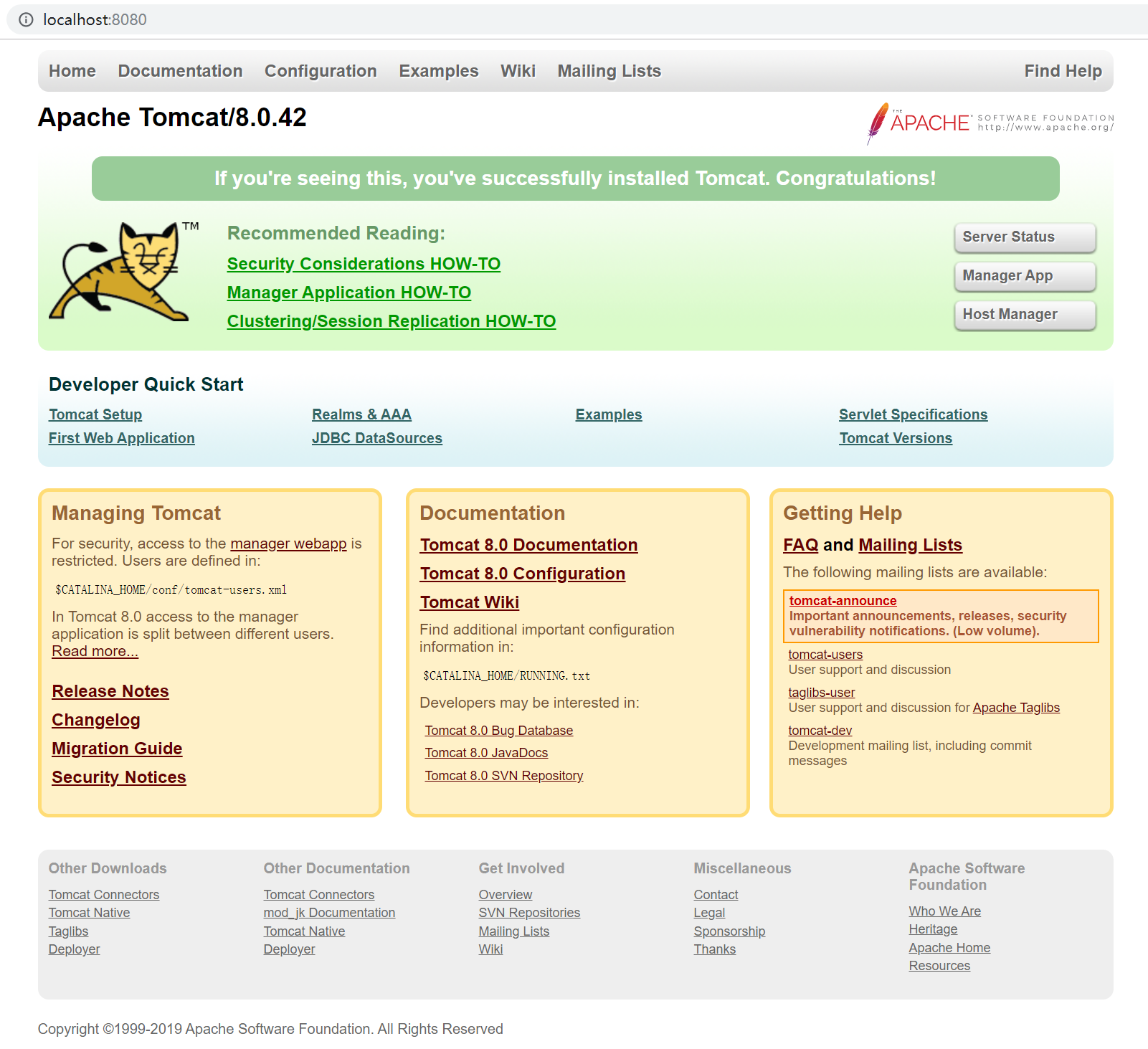This screenshot has width=1148, height=1049.
Task: Open the tomcat-users mailing list link
Action: pos(825,655)
